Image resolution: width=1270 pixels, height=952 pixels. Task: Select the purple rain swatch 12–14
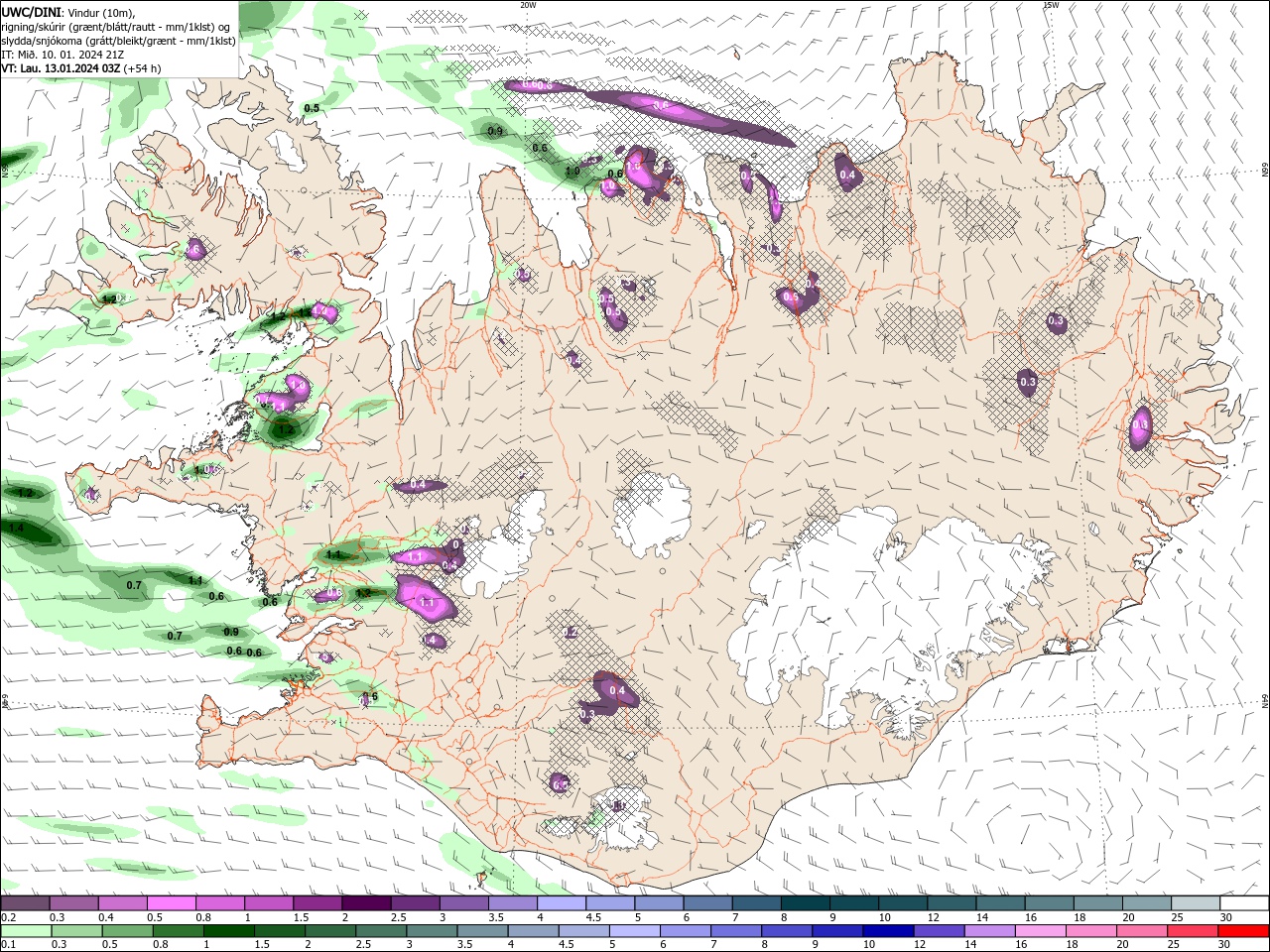(938, 930)
